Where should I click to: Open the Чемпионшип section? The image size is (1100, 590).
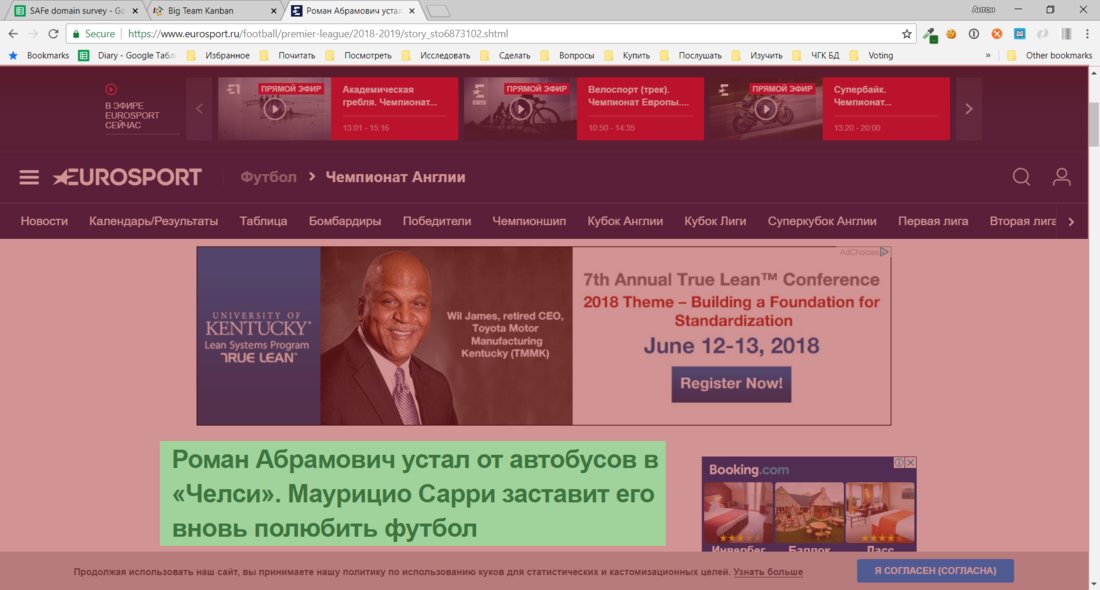point(529,221)
